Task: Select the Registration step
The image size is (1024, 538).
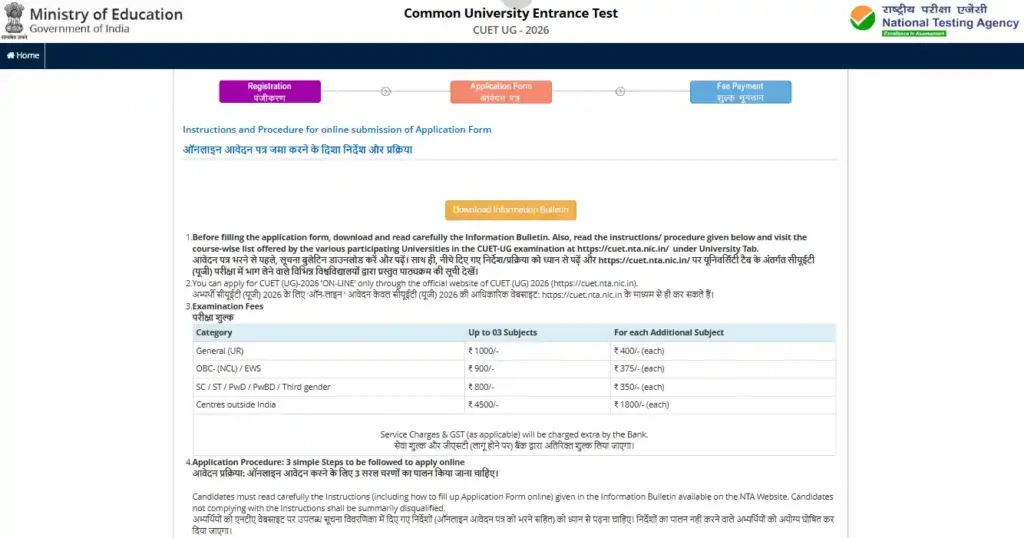Action: pyautogui.click(x=269, y=92)
